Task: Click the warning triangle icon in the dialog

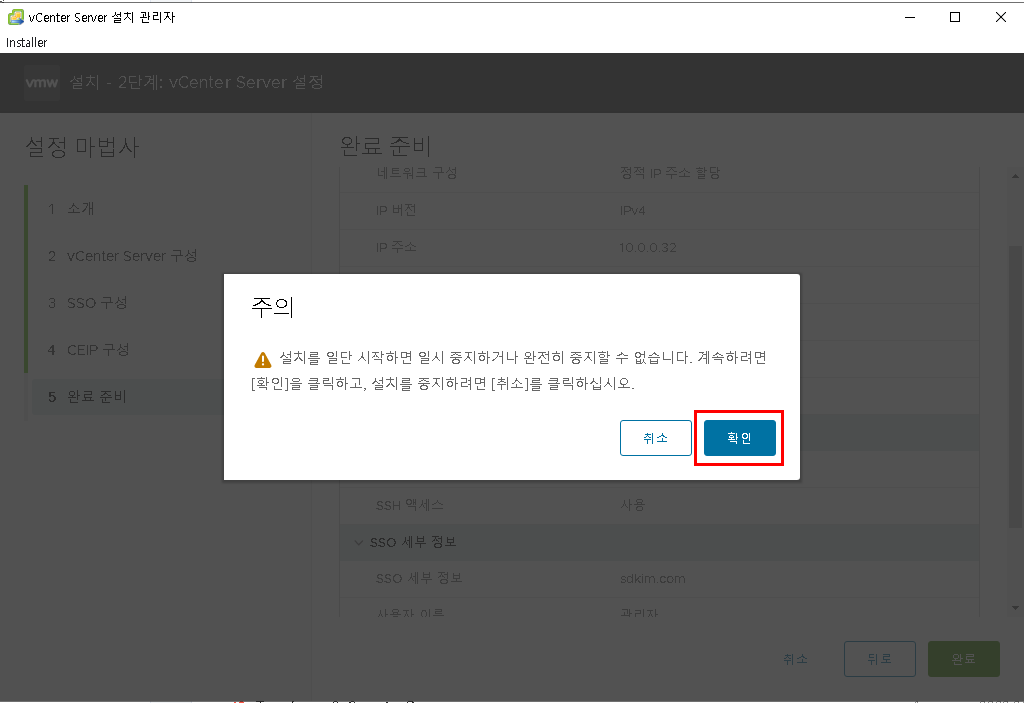Action: point(263,359)
